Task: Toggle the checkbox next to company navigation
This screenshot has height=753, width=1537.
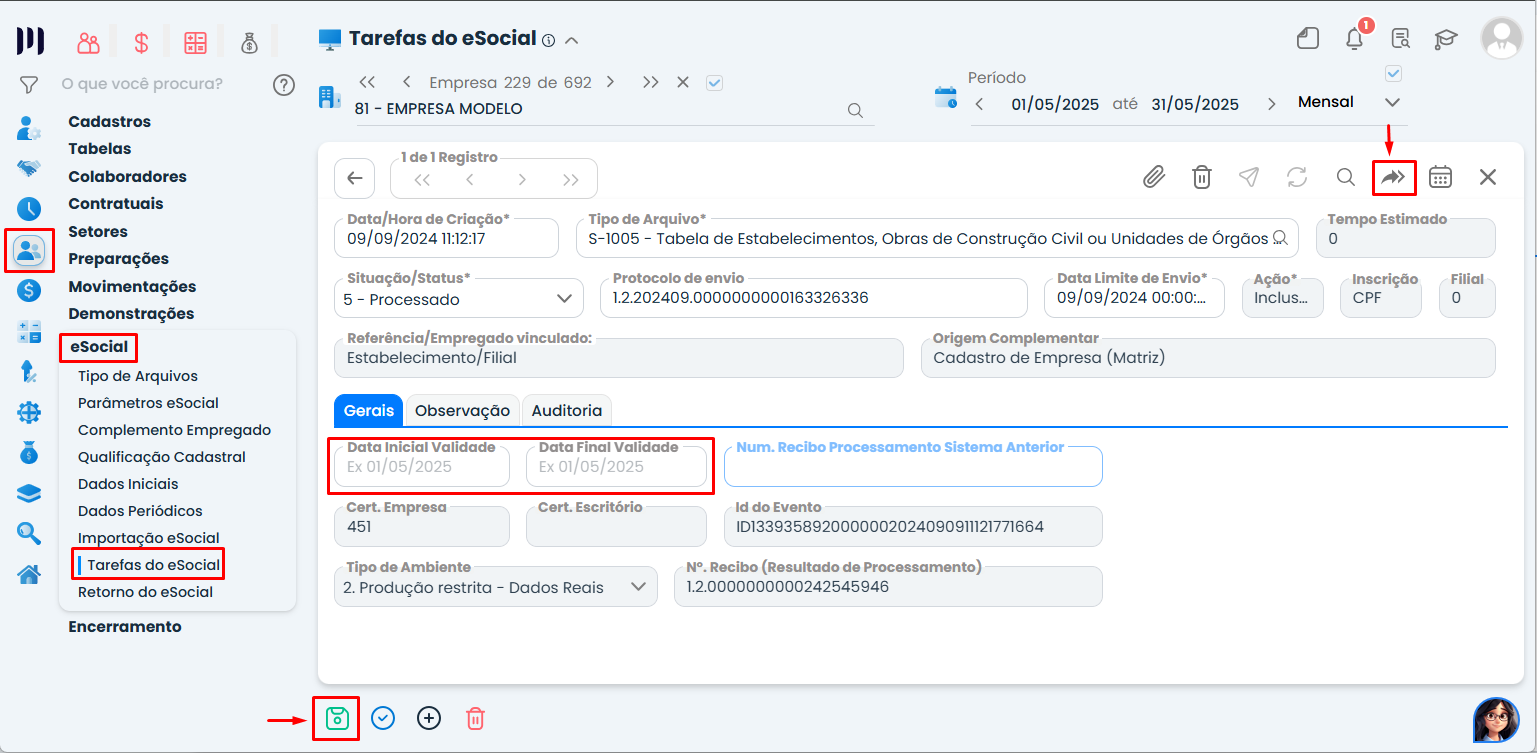Action: (714, 83)
